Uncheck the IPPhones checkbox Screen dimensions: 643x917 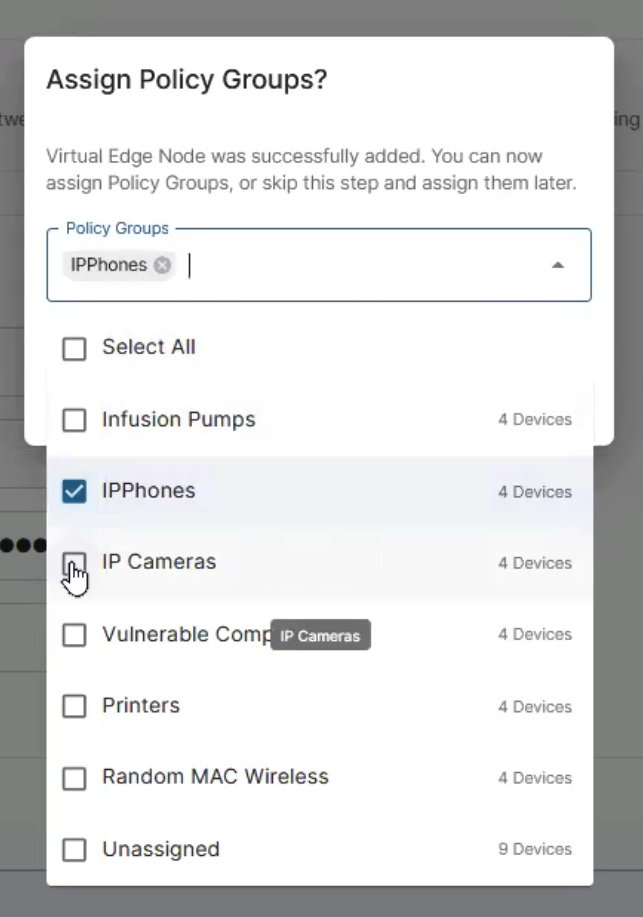[74, 491]
